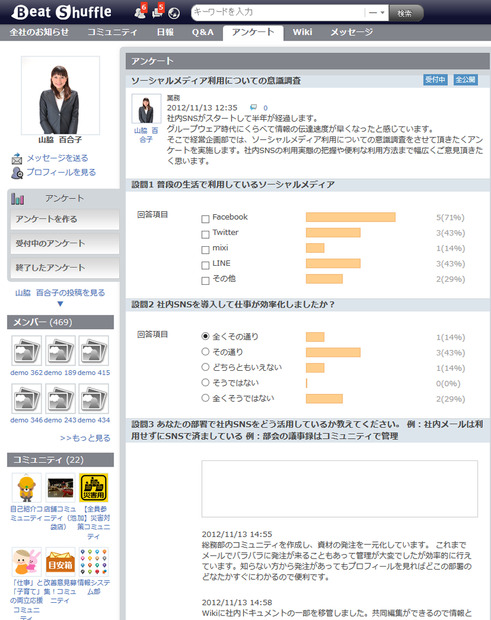The image size is (491, 620).
Task: Click the コミュニティ (22) section header
Action: [60, 460]
